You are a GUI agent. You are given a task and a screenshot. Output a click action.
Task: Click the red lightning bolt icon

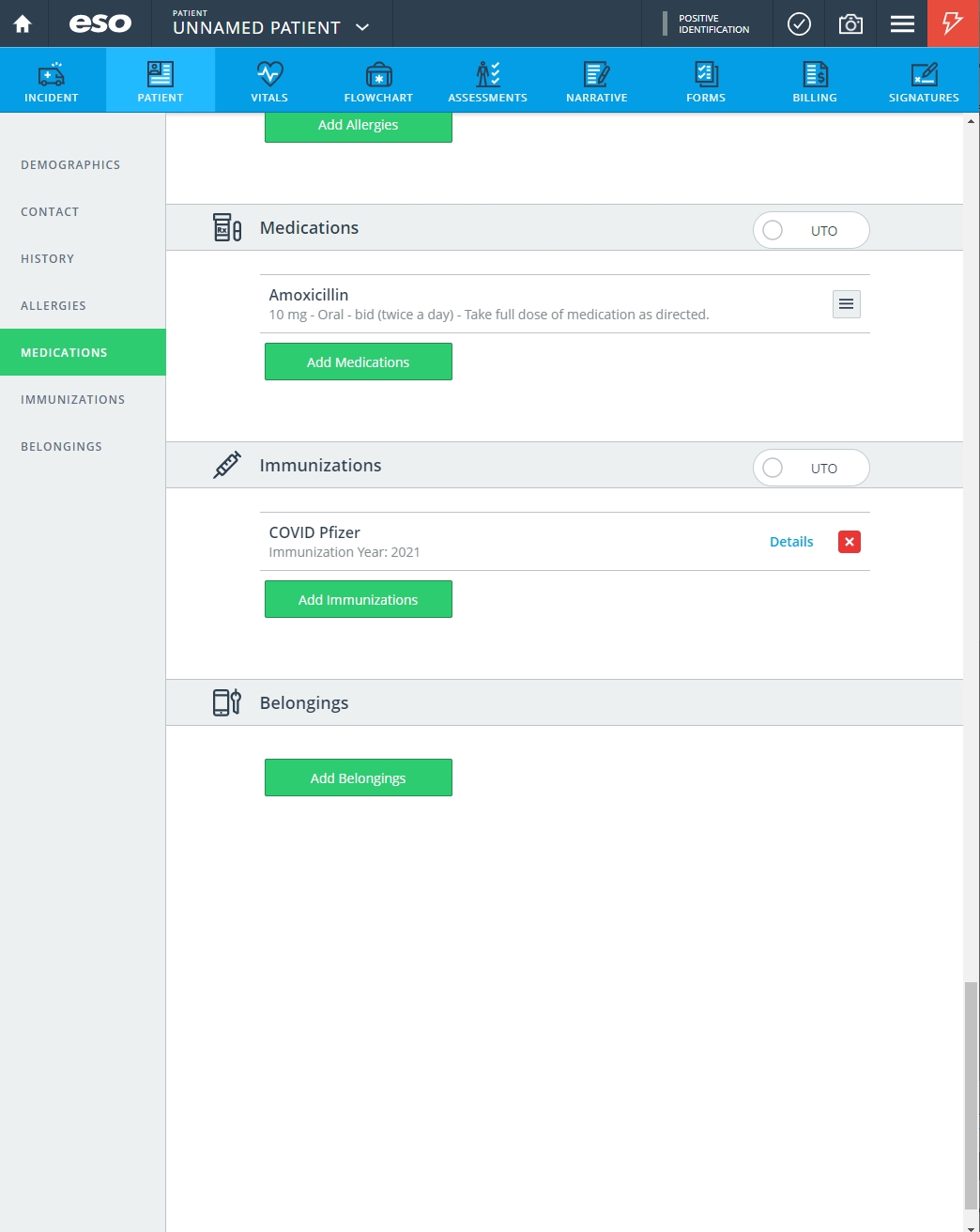953,23
